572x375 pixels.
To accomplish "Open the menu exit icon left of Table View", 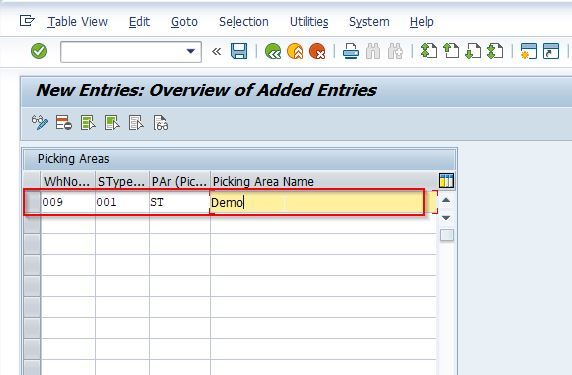I will coord(27,21).
